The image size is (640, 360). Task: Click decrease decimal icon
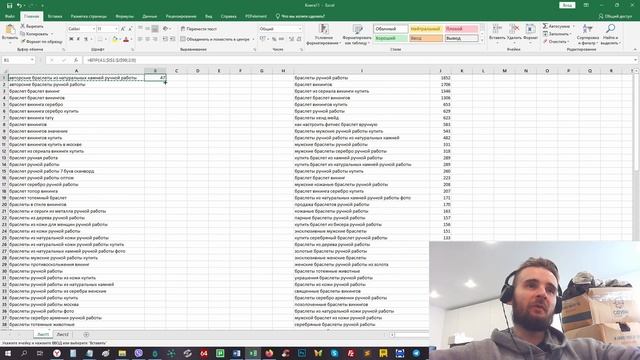299,39
